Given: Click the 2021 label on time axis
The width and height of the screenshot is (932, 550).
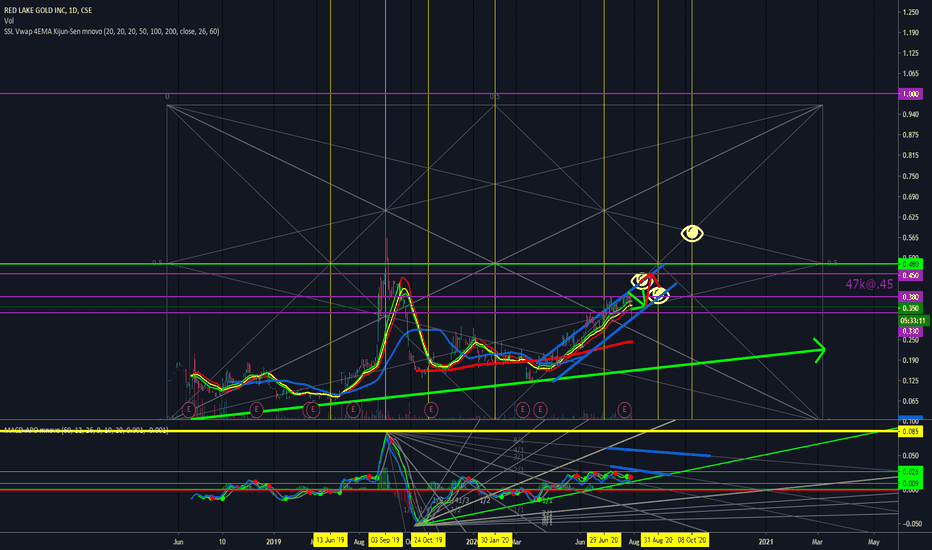Looking at the screenshot, I should coord(766,542).
